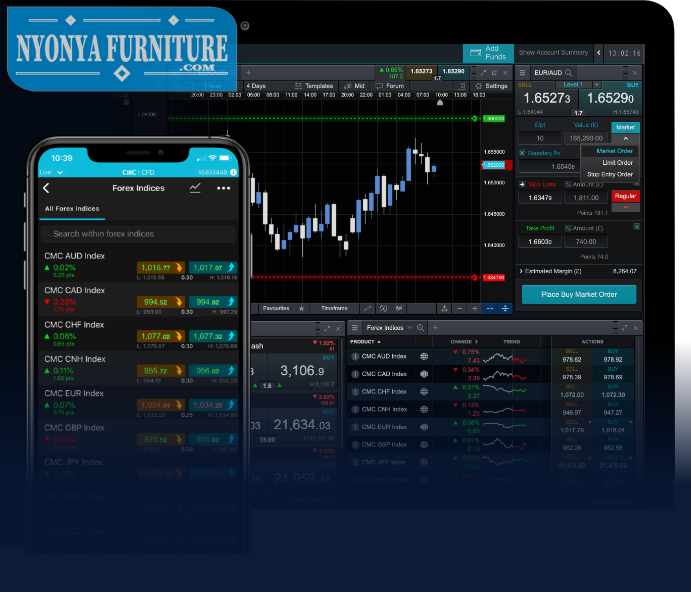Open Favourites in the chart bottom bar
691x592 pixels.
276,309
